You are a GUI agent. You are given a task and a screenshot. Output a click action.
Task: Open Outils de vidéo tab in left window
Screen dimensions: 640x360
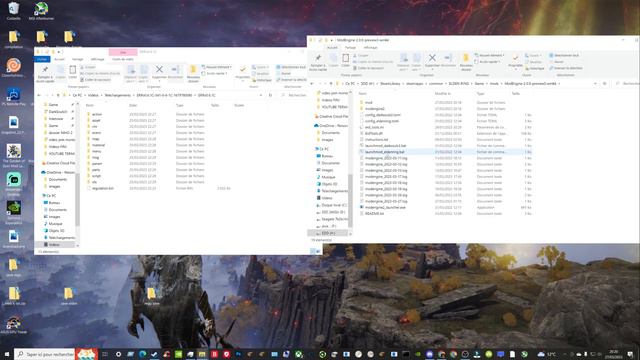point(123,59)
